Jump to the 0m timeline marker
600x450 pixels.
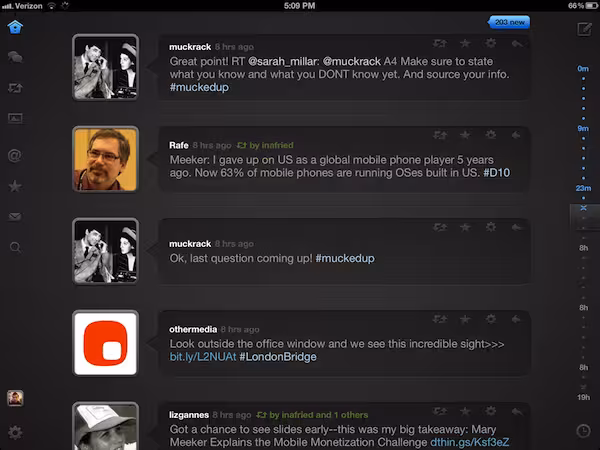click(583, 69)
